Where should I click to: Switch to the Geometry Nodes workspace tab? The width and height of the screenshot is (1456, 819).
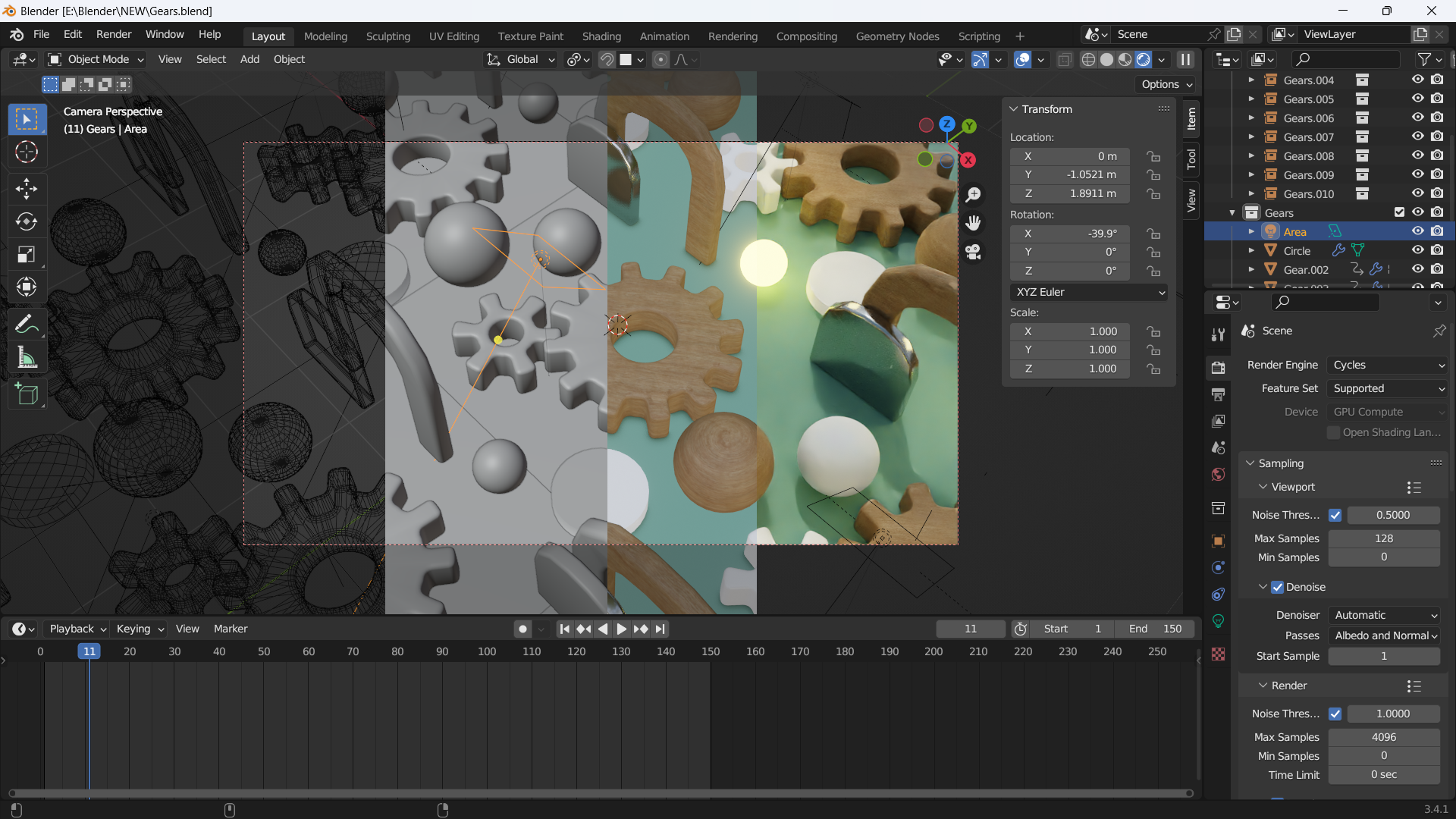click(x=897, y=36)
